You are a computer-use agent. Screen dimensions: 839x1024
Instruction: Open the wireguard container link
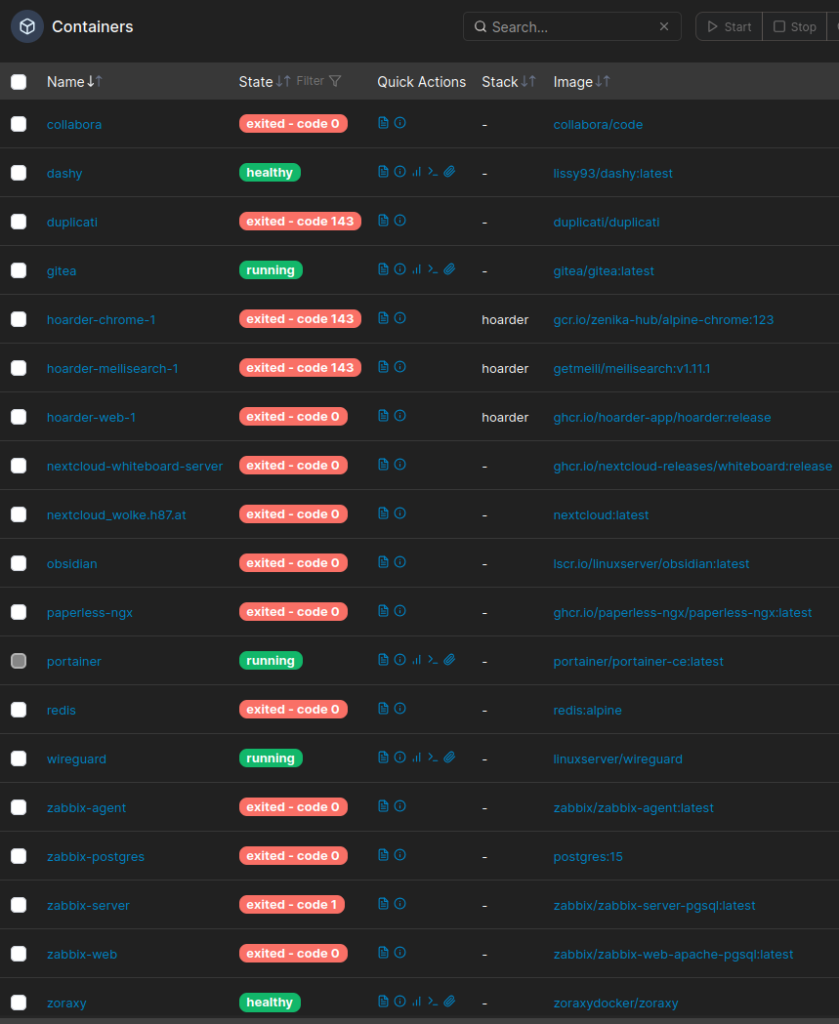pyautogui.click(x=76, y=759)
